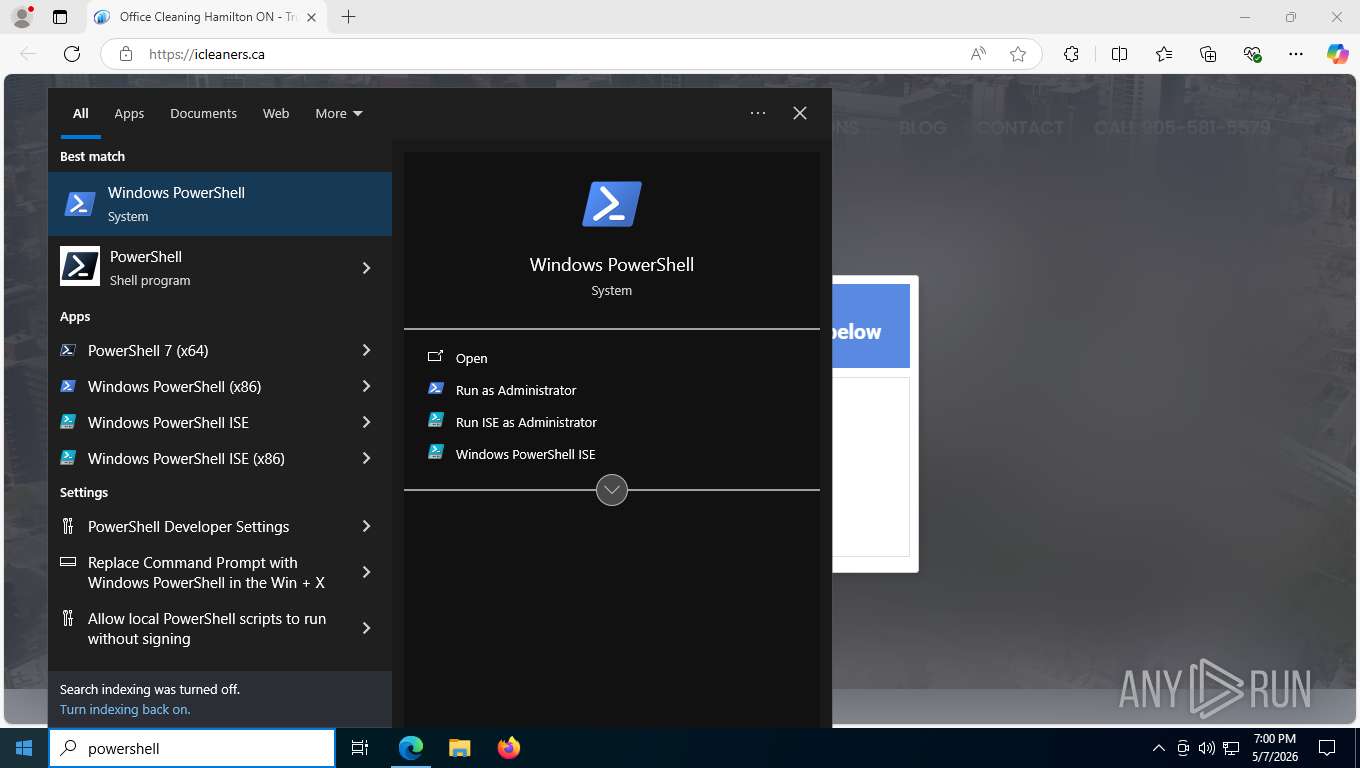Open Read aloud in Edge

978,54
